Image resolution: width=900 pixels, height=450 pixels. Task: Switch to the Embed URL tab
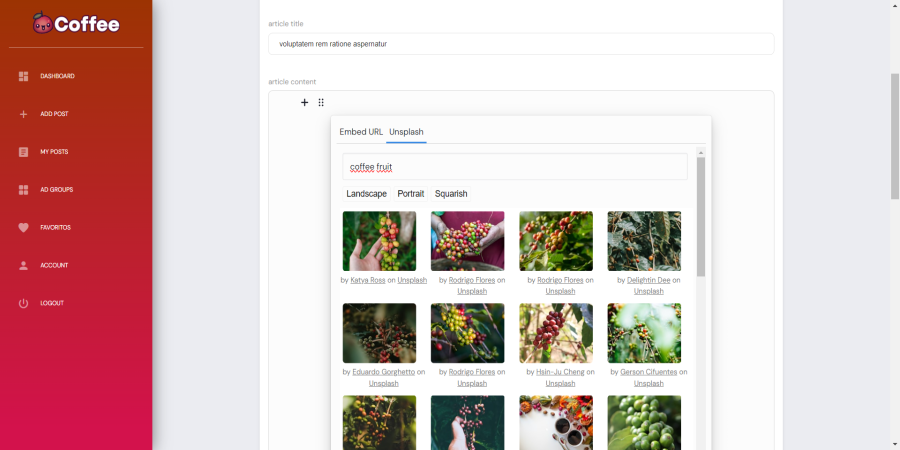[x=361, y=132]
